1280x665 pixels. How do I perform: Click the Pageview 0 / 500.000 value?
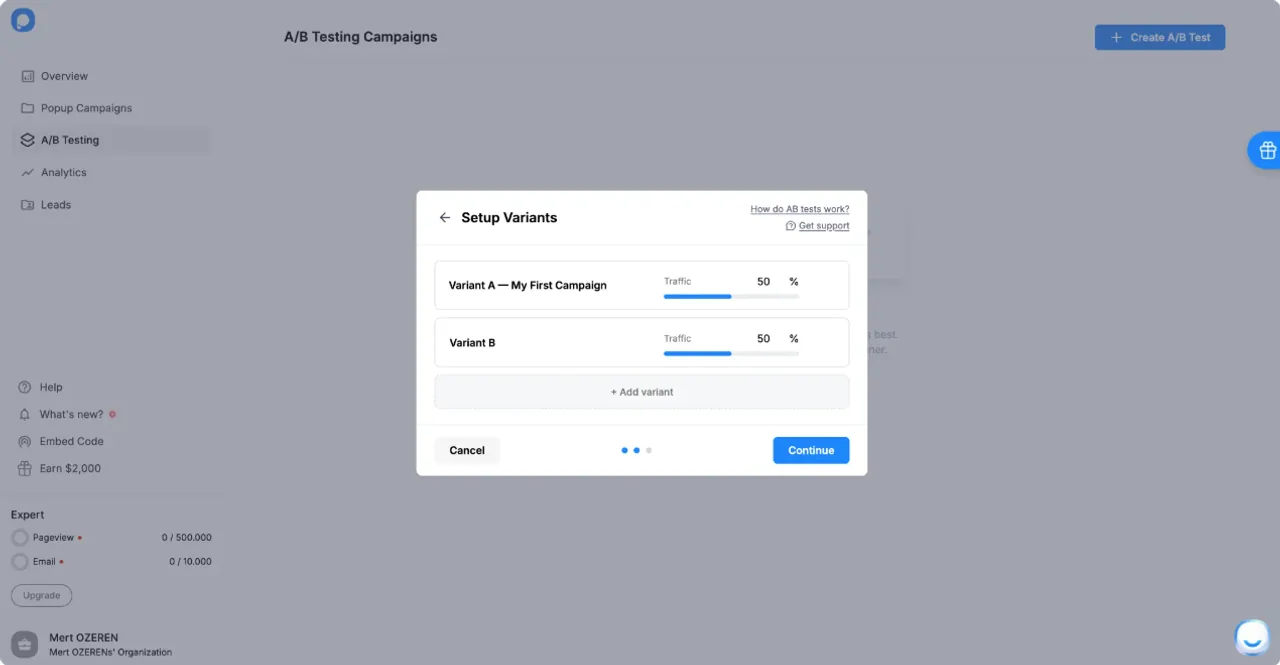pos(187,538)
